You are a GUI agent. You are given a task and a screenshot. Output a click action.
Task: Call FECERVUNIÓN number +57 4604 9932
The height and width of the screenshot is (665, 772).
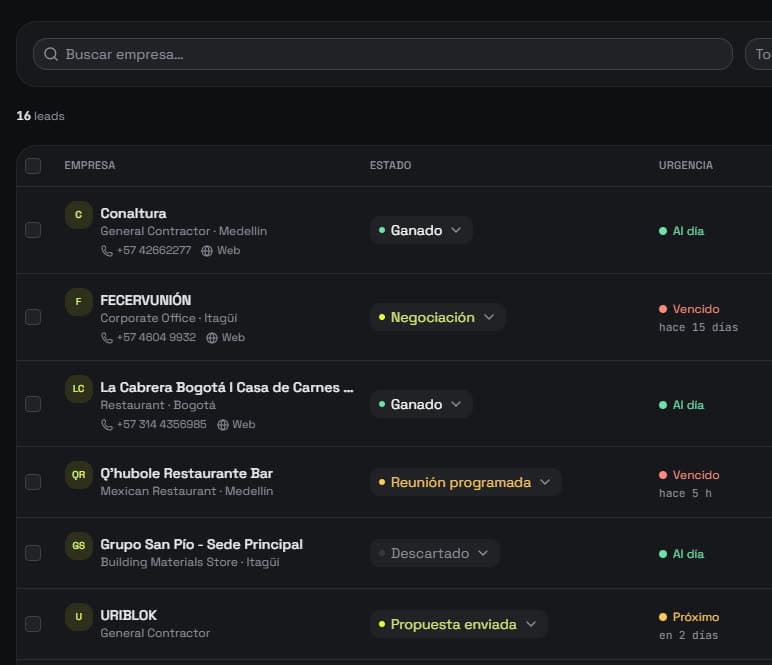(156, 337)
